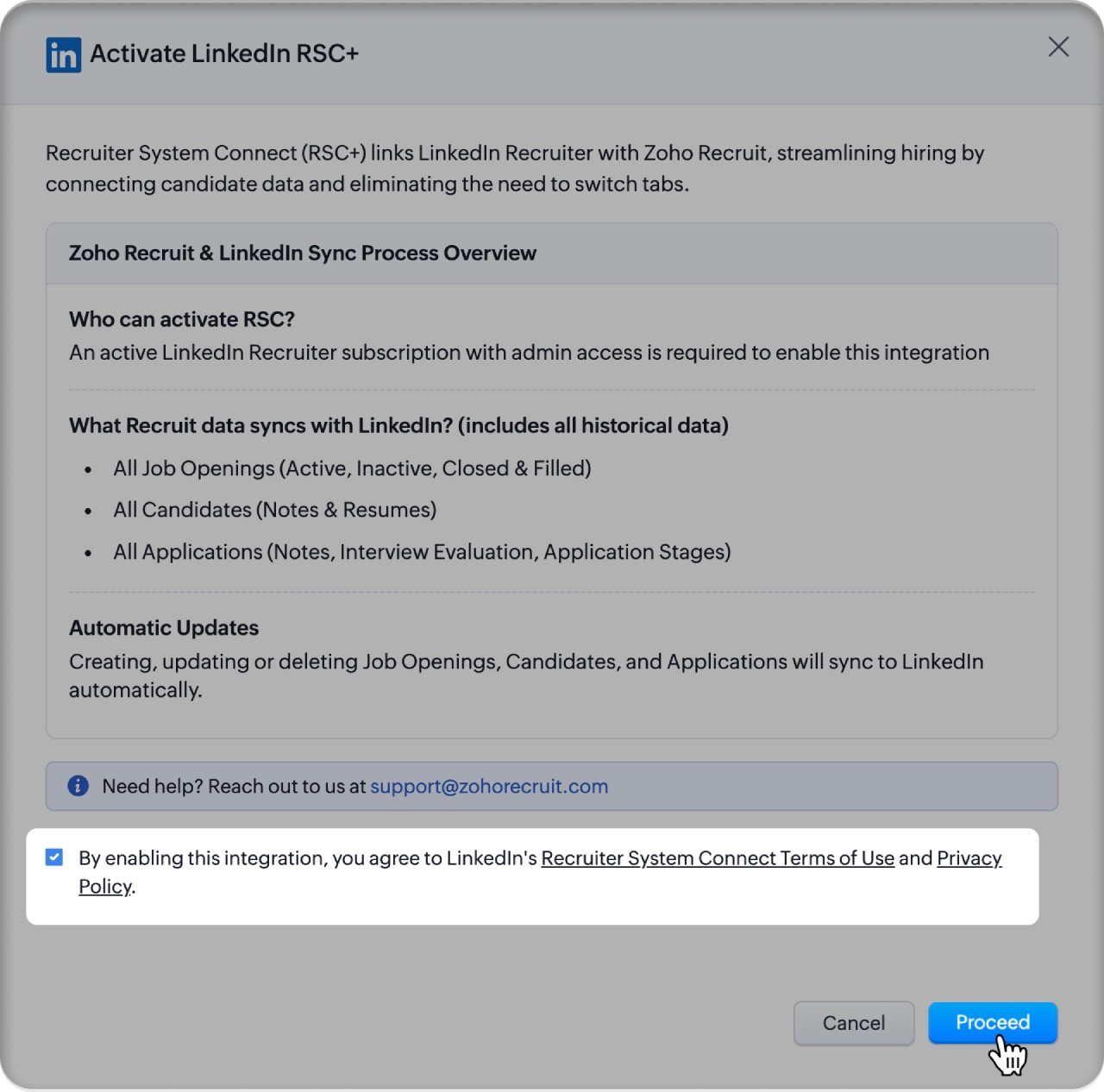
Task: Uncheck the LinkedIn terms agreement checkbox
Action: (54, 857)
